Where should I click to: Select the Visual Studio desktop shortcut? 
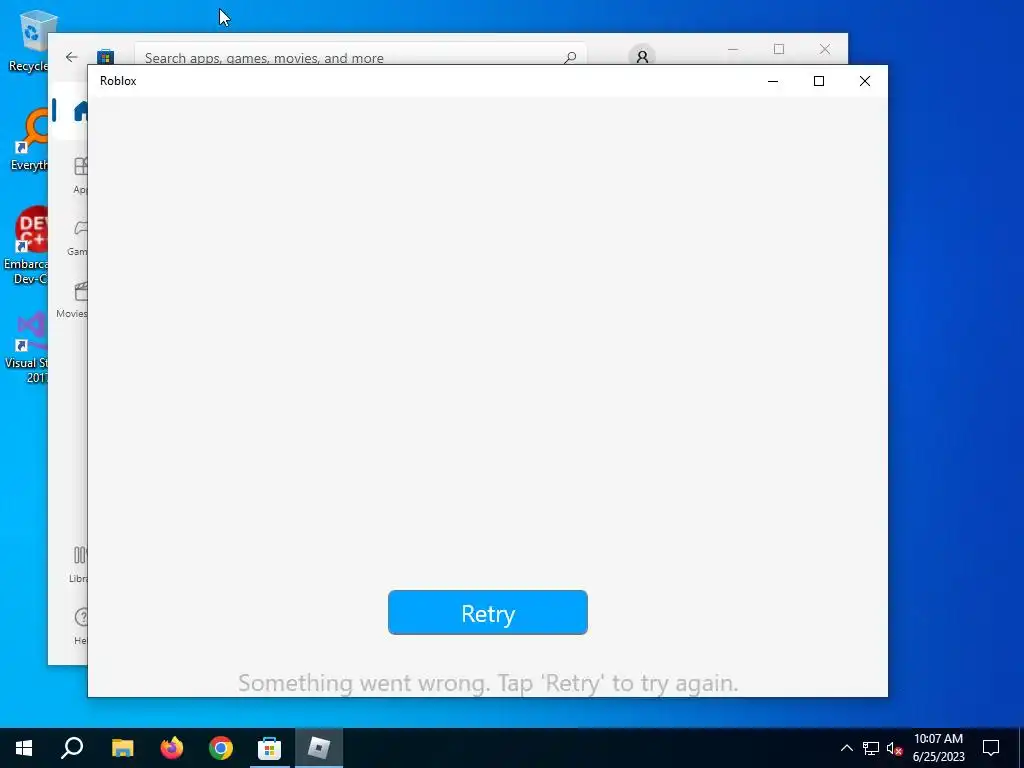(x=27, y=347)
